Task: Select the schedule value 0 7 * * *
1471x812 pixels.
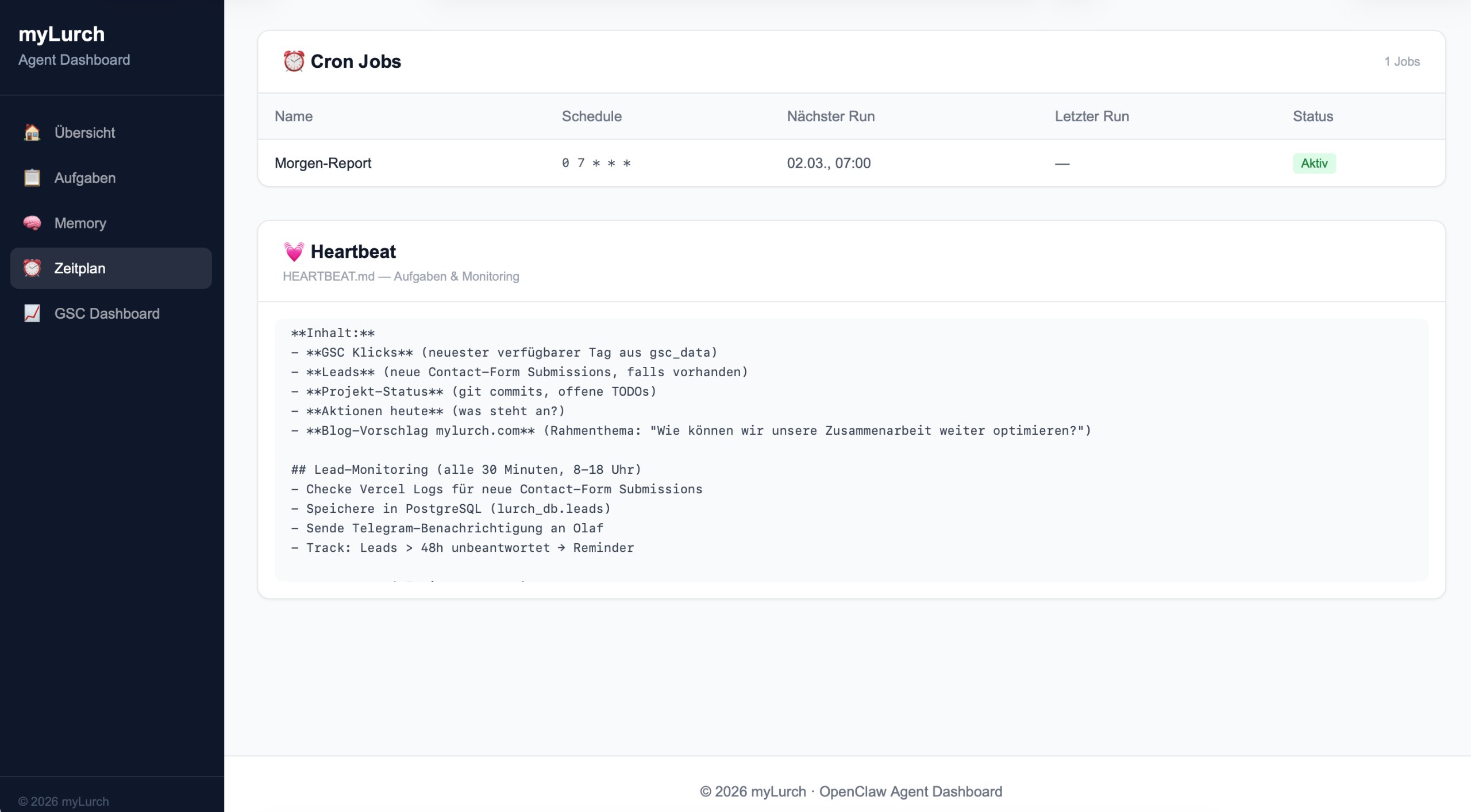Action: (x=596, y=163)
